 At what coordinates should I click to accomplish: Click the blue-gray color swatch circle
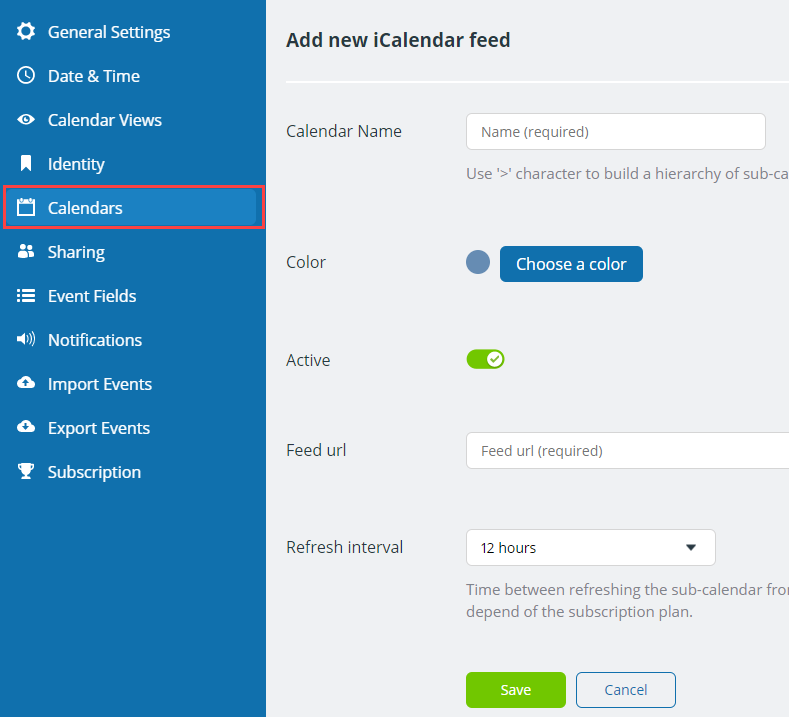[478, 262]
